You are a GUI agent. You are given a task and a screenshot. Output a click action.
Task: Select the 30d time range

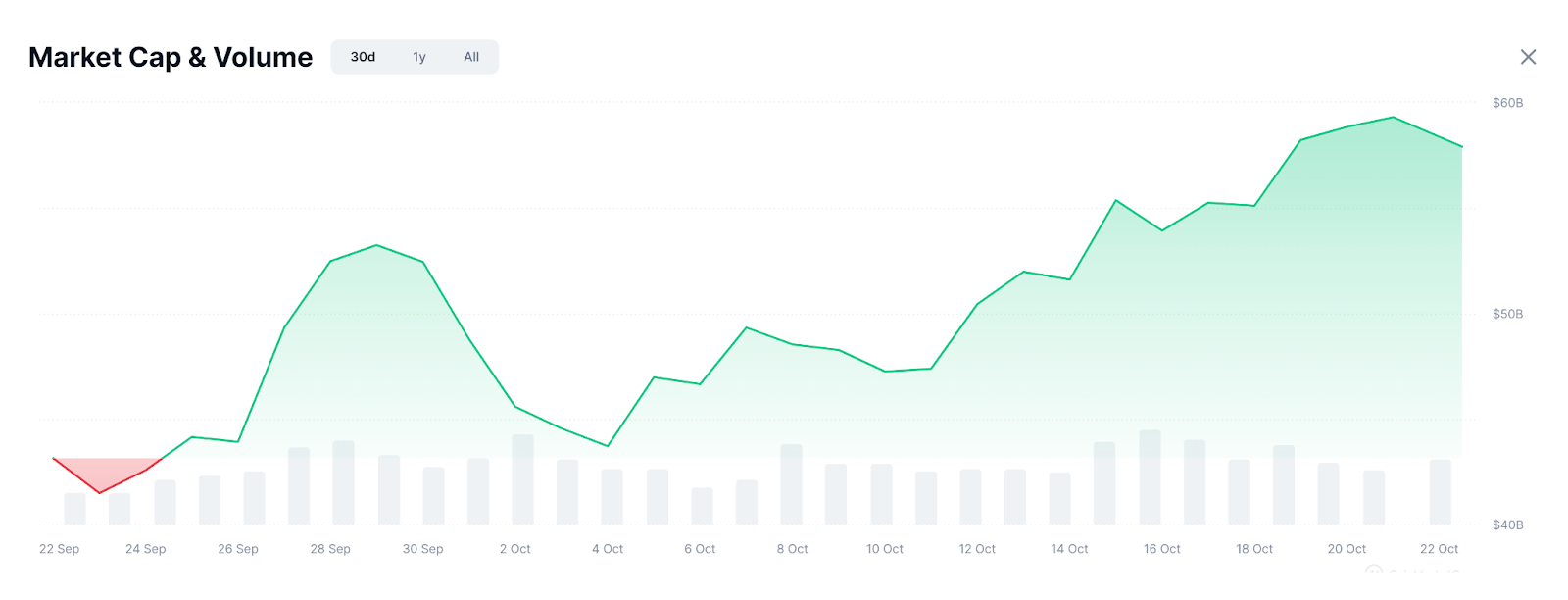tap(363, 57)
